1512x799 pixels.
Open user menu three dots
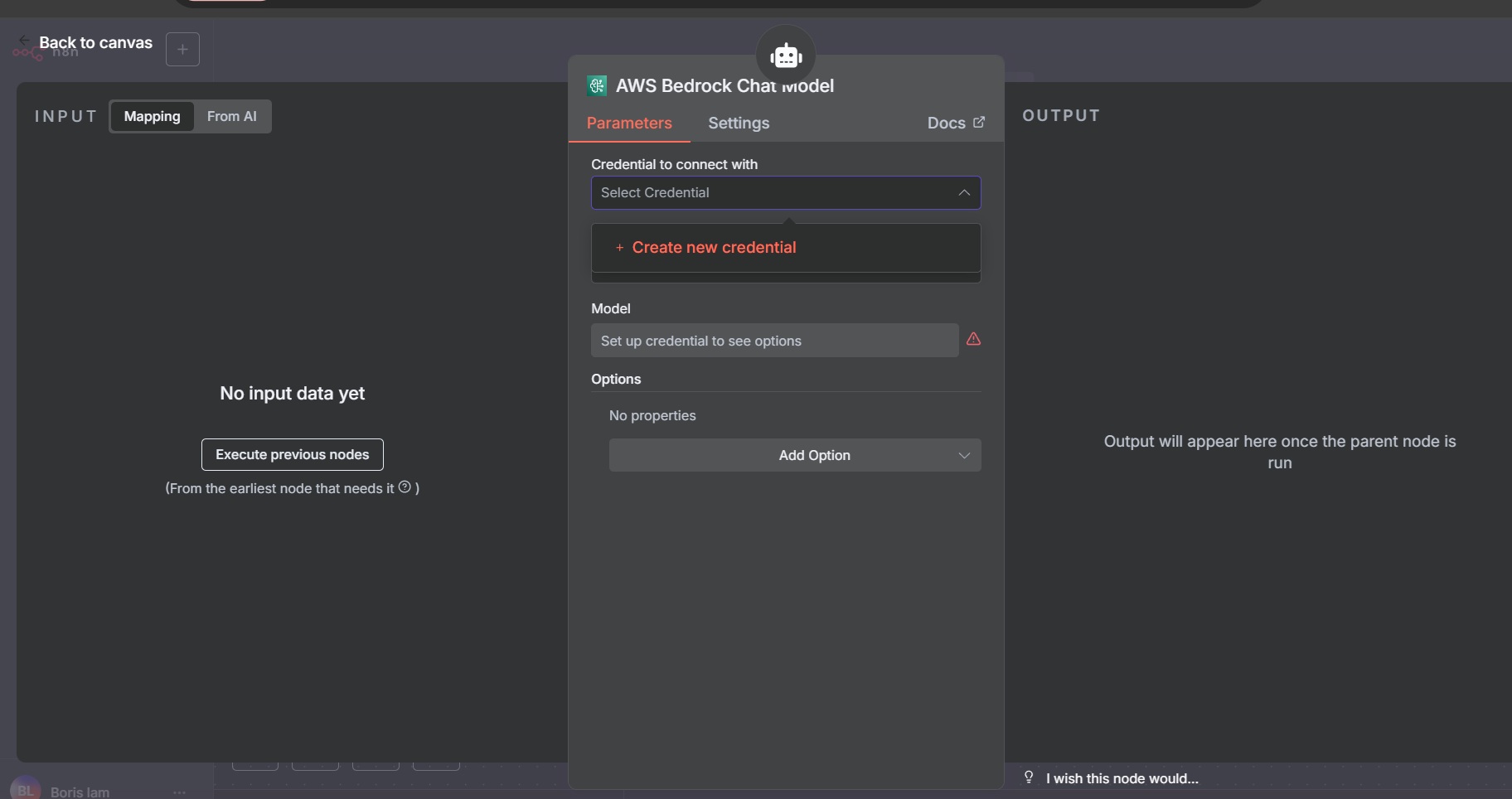click(179, 792)
